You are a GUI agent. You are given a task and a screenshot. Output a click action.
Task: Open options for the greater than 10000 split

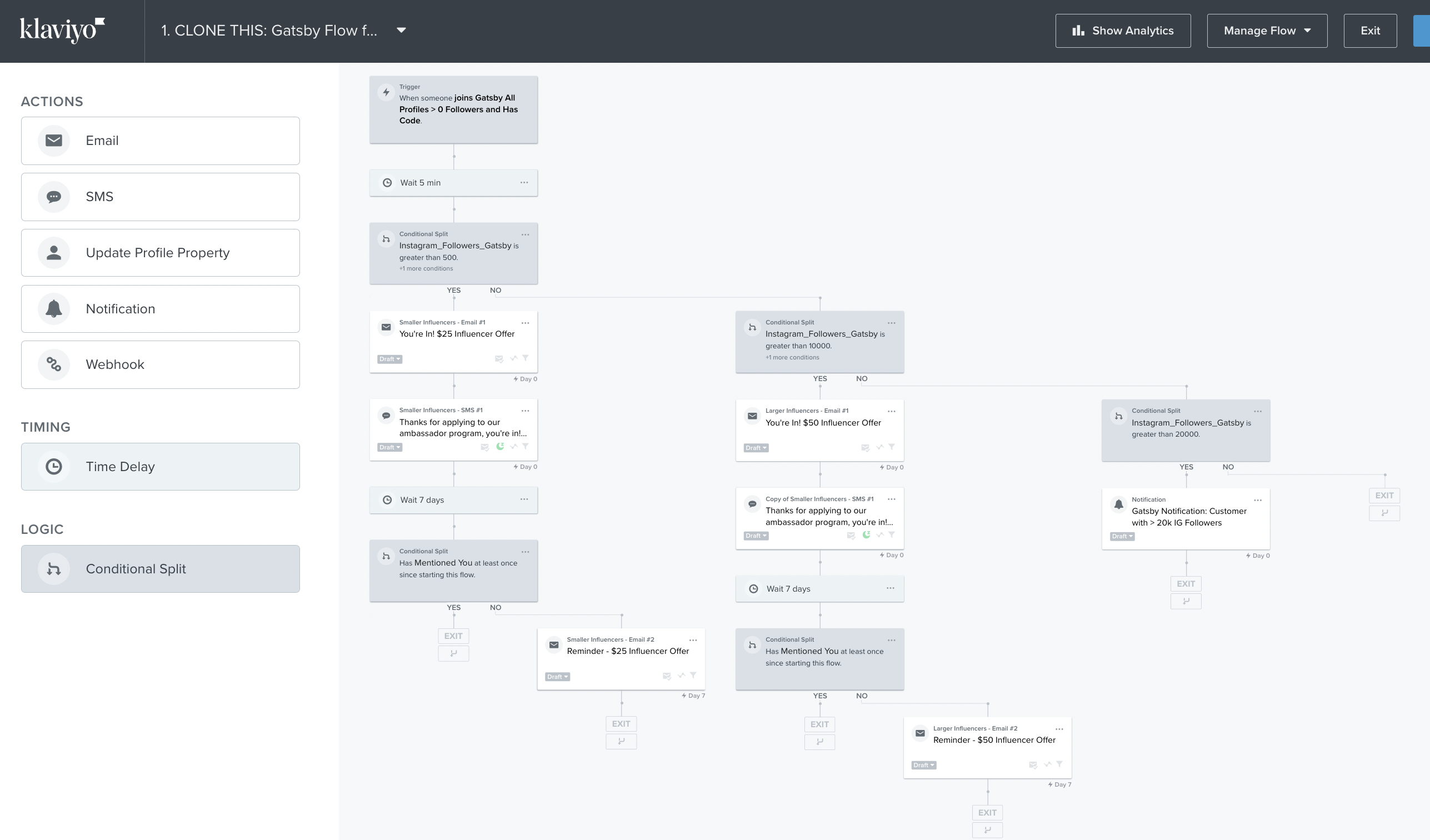pos(892,323)
